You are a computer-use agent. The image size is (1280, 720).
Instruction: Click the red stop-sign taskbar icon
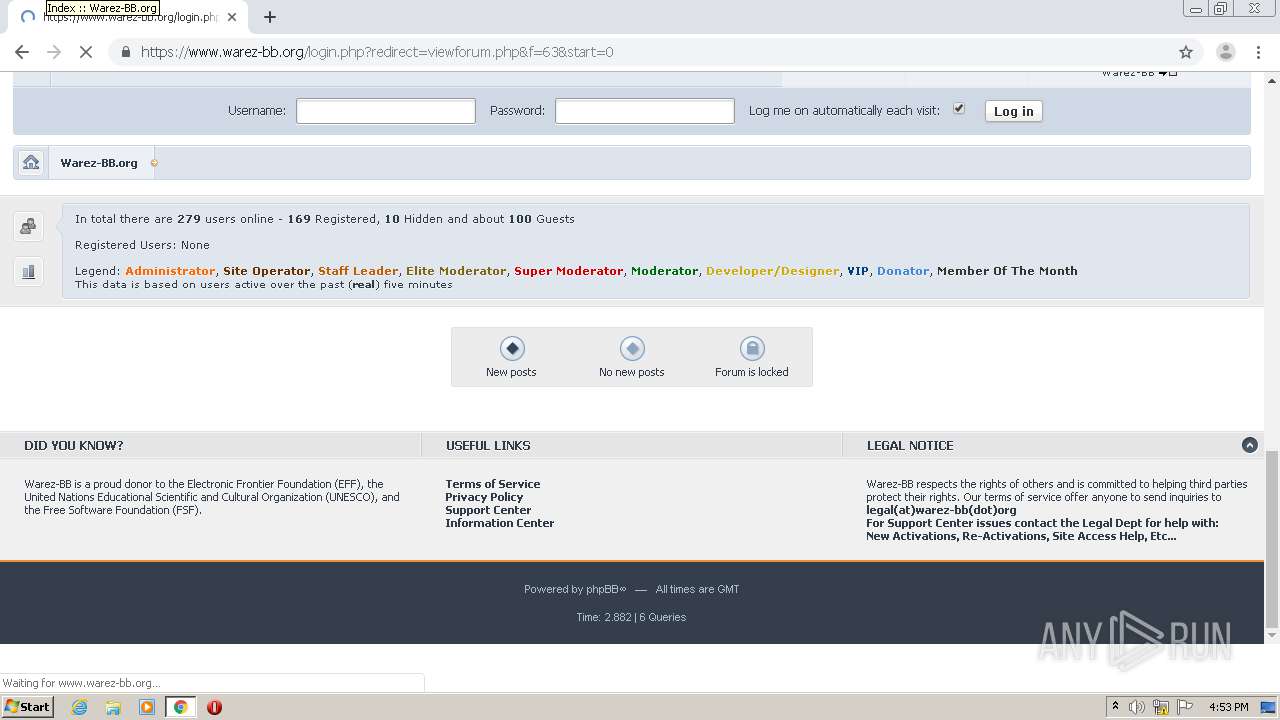(x=214, y=707)
